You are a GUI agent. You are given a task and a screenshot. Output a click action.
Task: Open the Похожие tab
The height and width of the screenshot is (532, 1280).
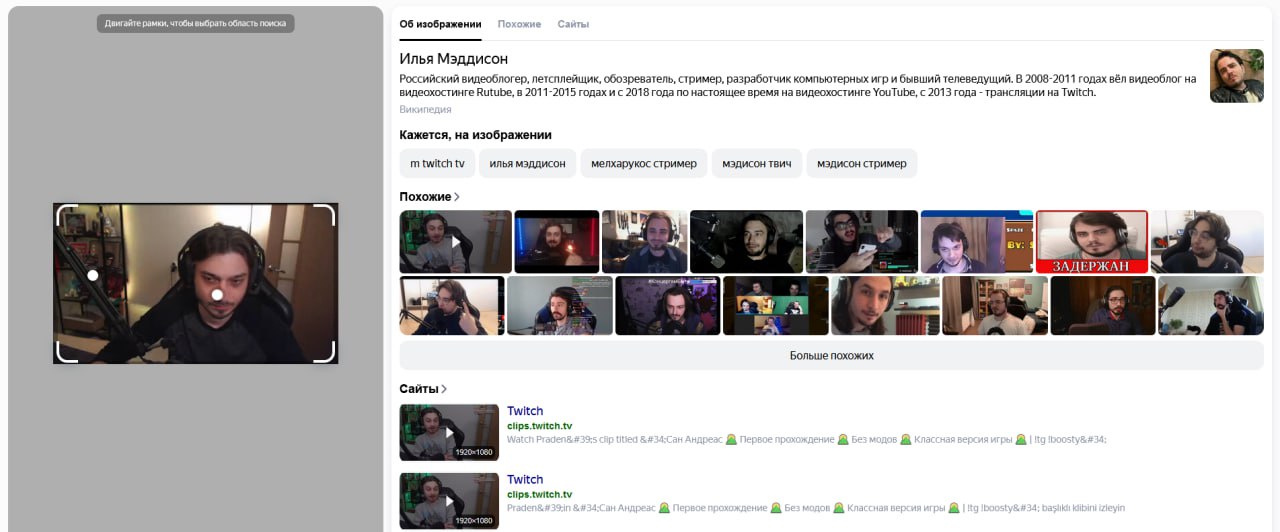[x=519, y=24]
